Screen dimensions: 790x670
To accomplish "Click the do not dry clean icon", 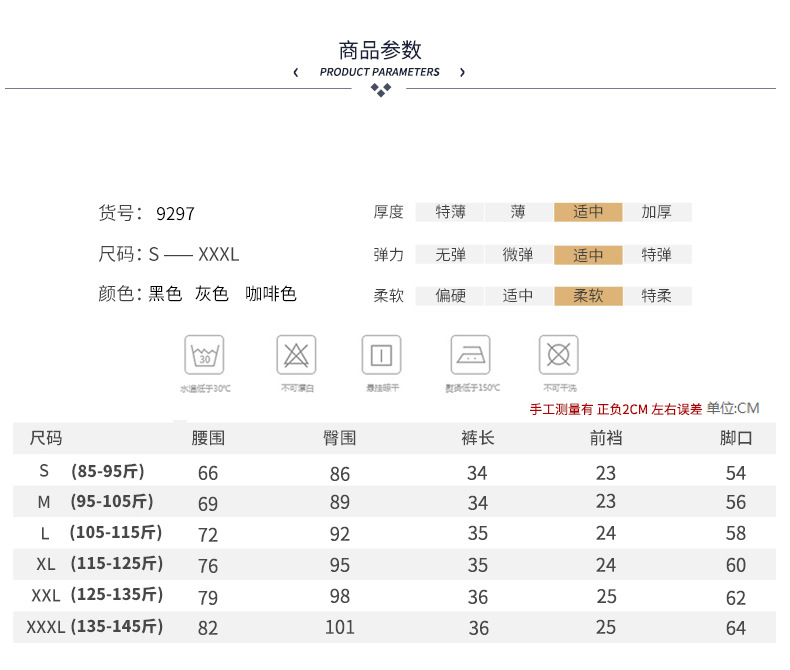I will [x=559, y=355].
